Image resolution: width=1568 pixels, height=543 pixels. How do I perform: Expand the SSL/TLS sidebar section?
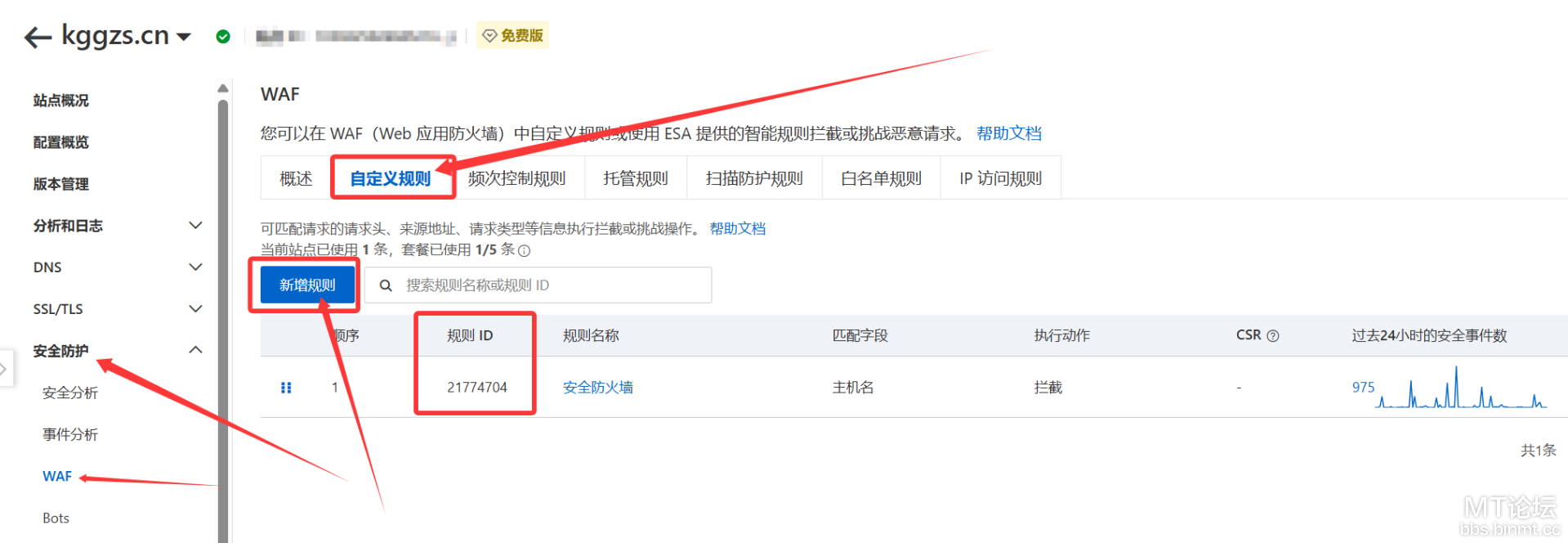tap(195, 309)
